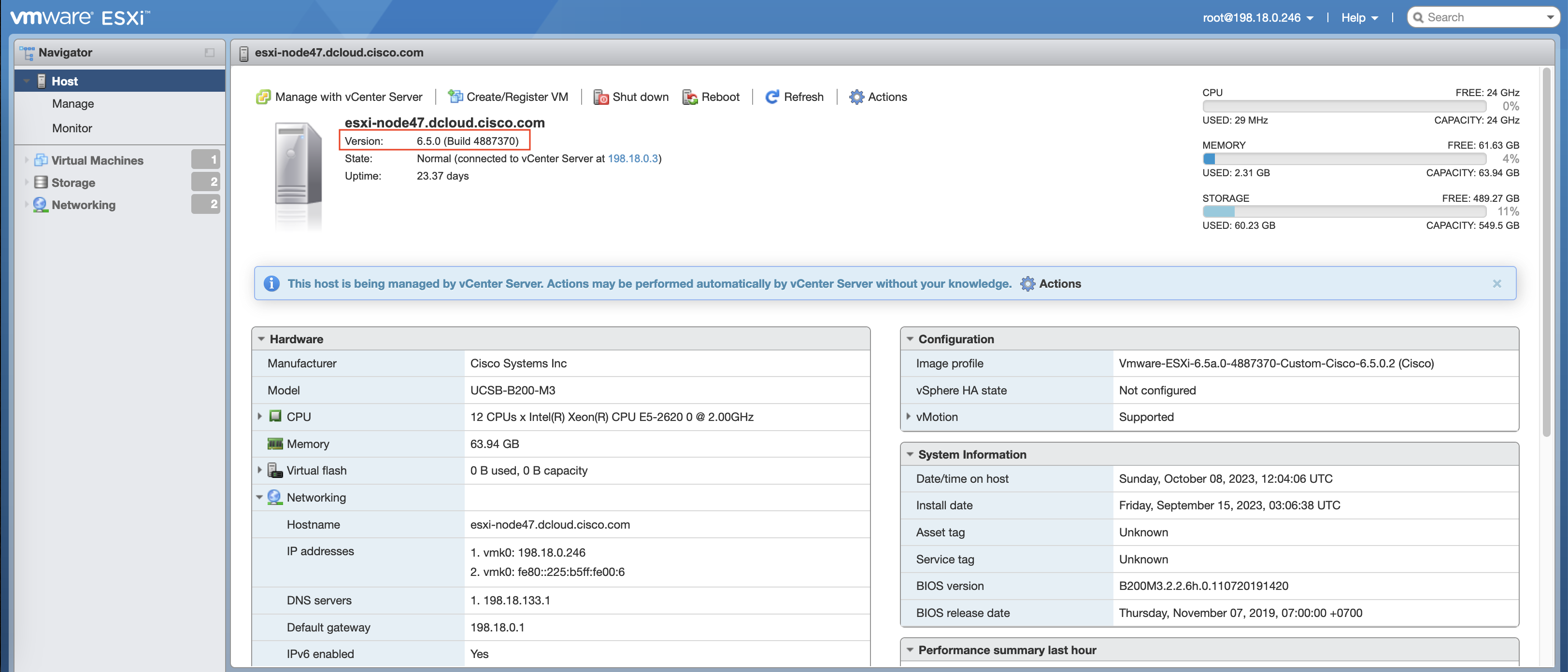Open the Actions gear in toolbar
Viewport: 1568px width, 672px height.
click(856, 98)
